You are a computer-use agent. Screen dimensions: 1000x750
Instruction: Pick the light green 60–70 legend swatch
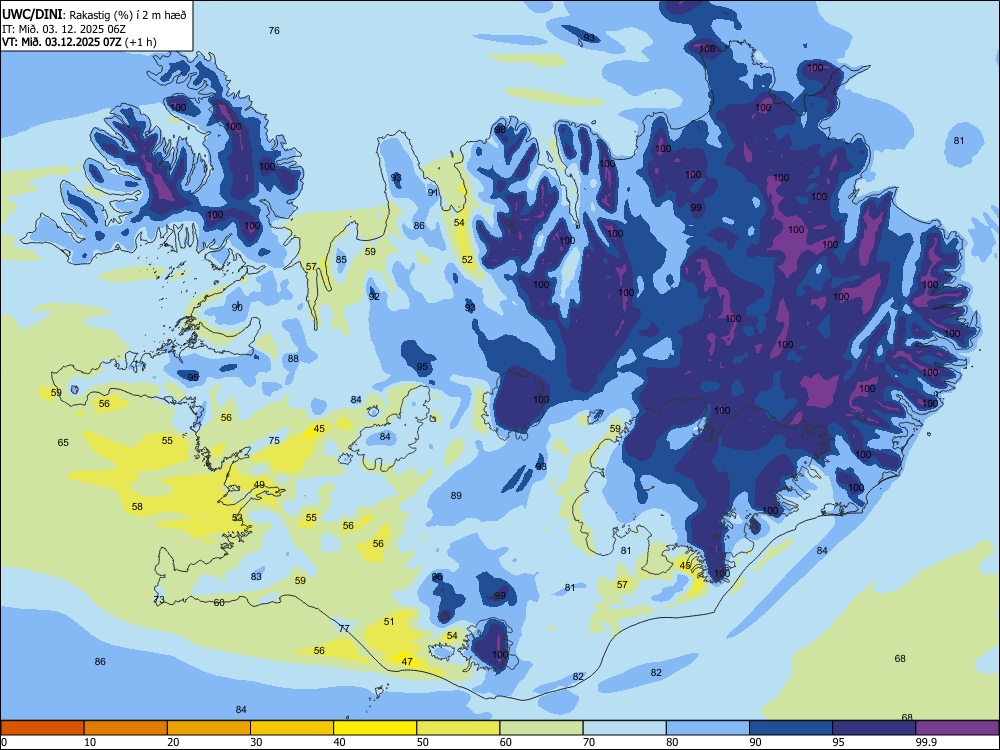click(x=541, y=728)
